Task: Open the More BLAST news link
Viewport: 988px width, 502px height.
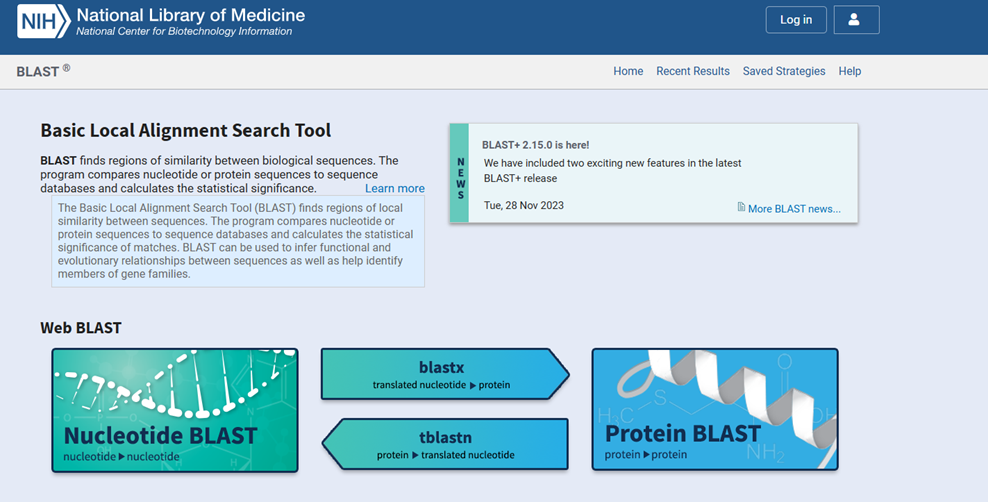Action: [x=794, y=208]
